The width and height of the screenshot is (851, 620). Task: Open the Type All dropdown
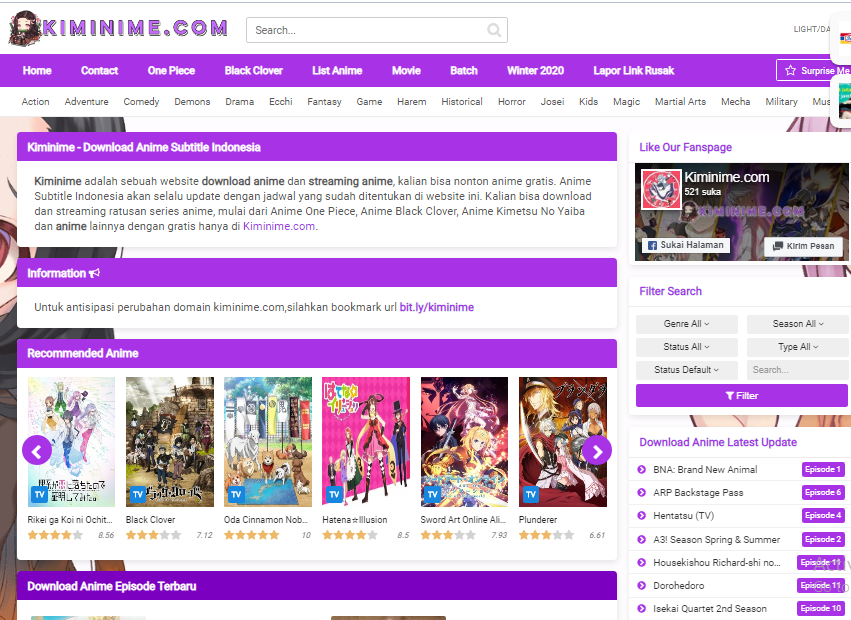[798, 347]
